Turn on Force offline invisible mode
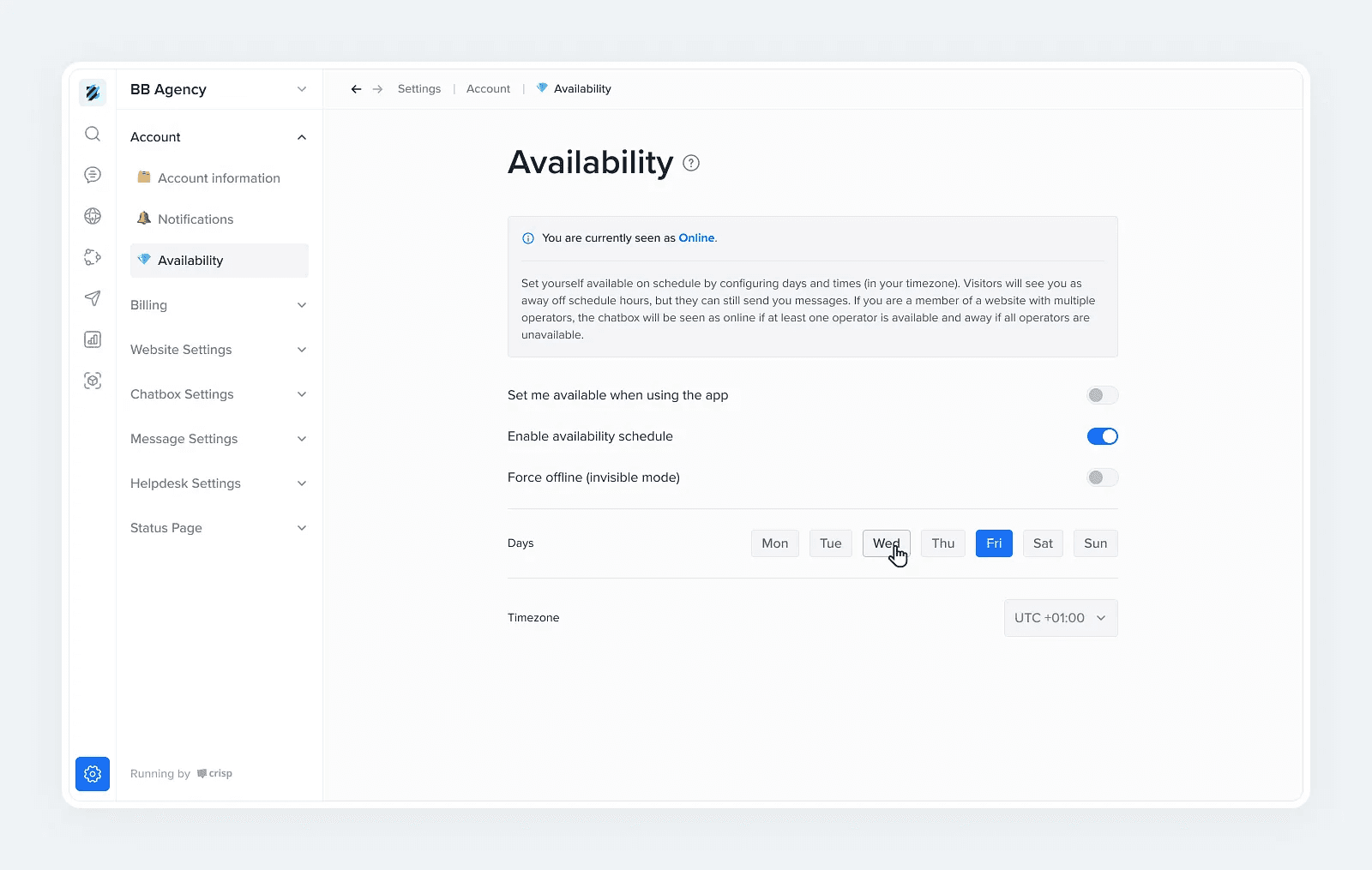 [1102, 477]
